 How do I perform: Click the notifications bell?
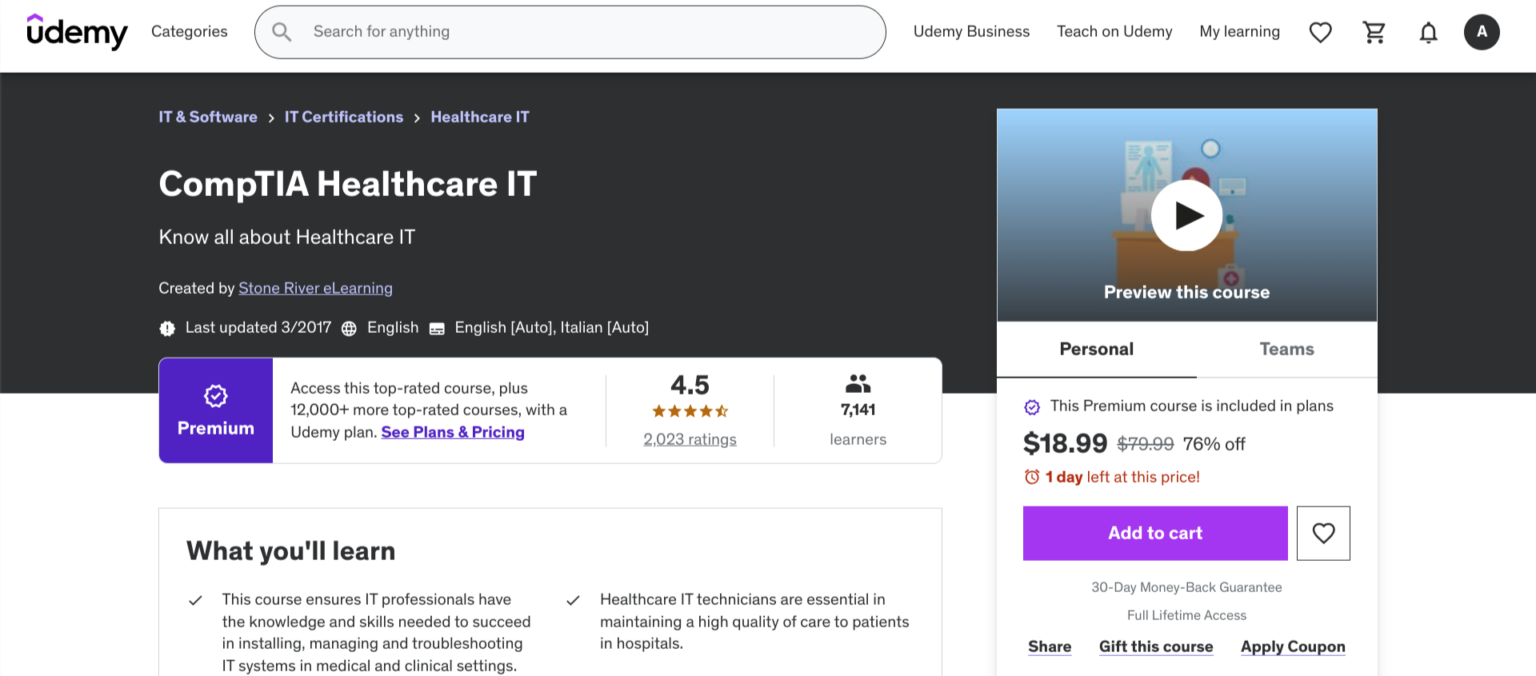point(1428,31)
